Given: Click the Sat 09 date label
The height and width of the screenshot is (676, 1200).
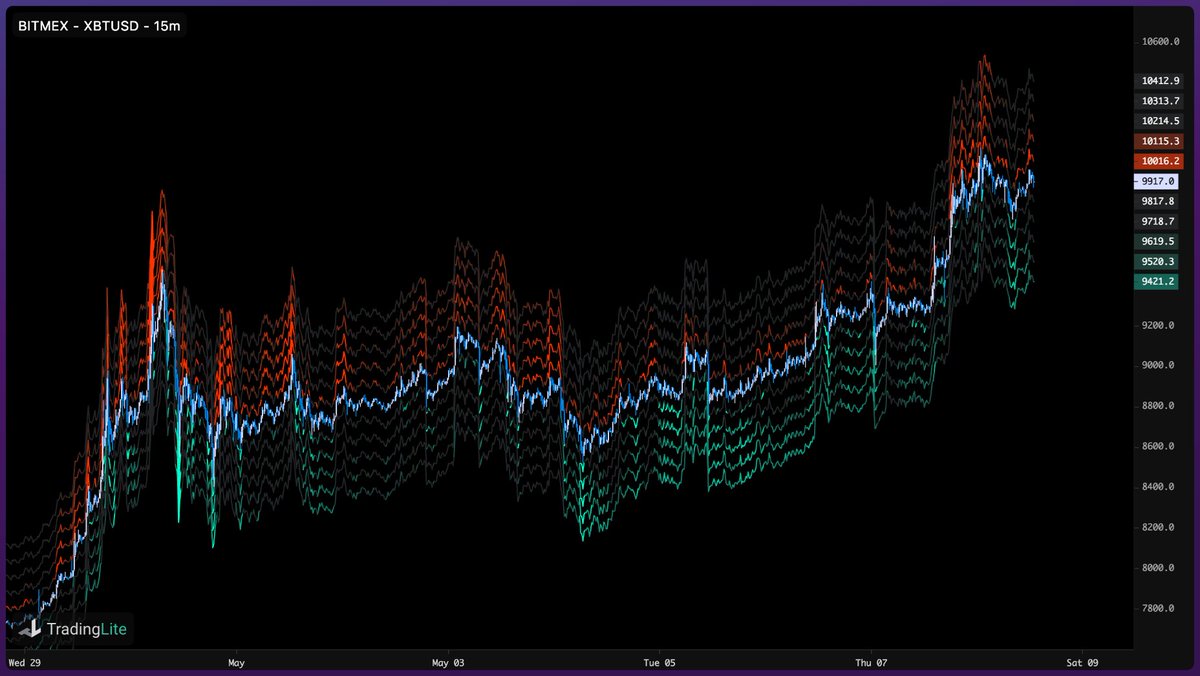Looking at the screenshot, I should tap(1083, 662).
